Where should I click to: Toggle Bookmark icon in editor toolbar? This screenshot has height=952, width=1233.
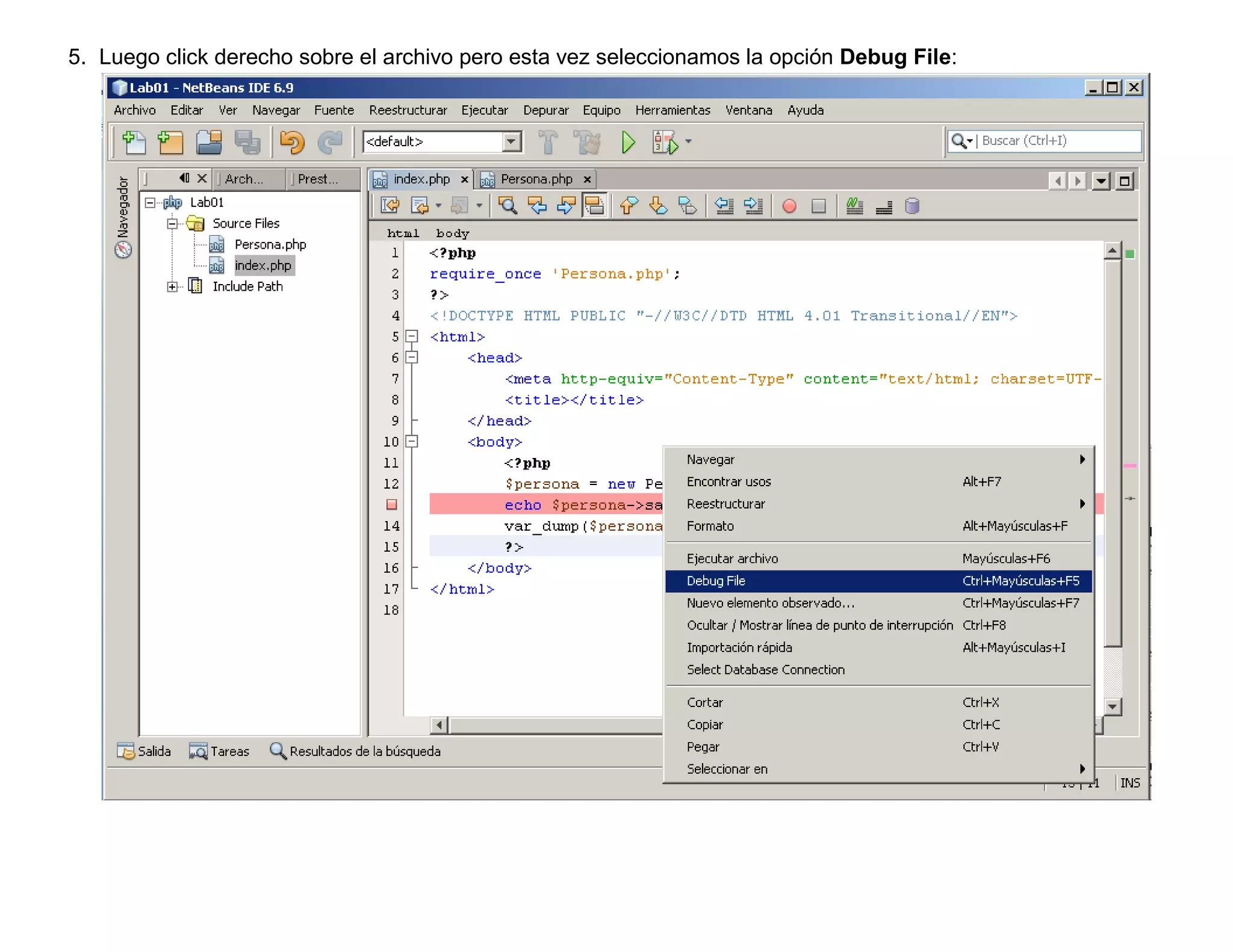coord(687,206)
